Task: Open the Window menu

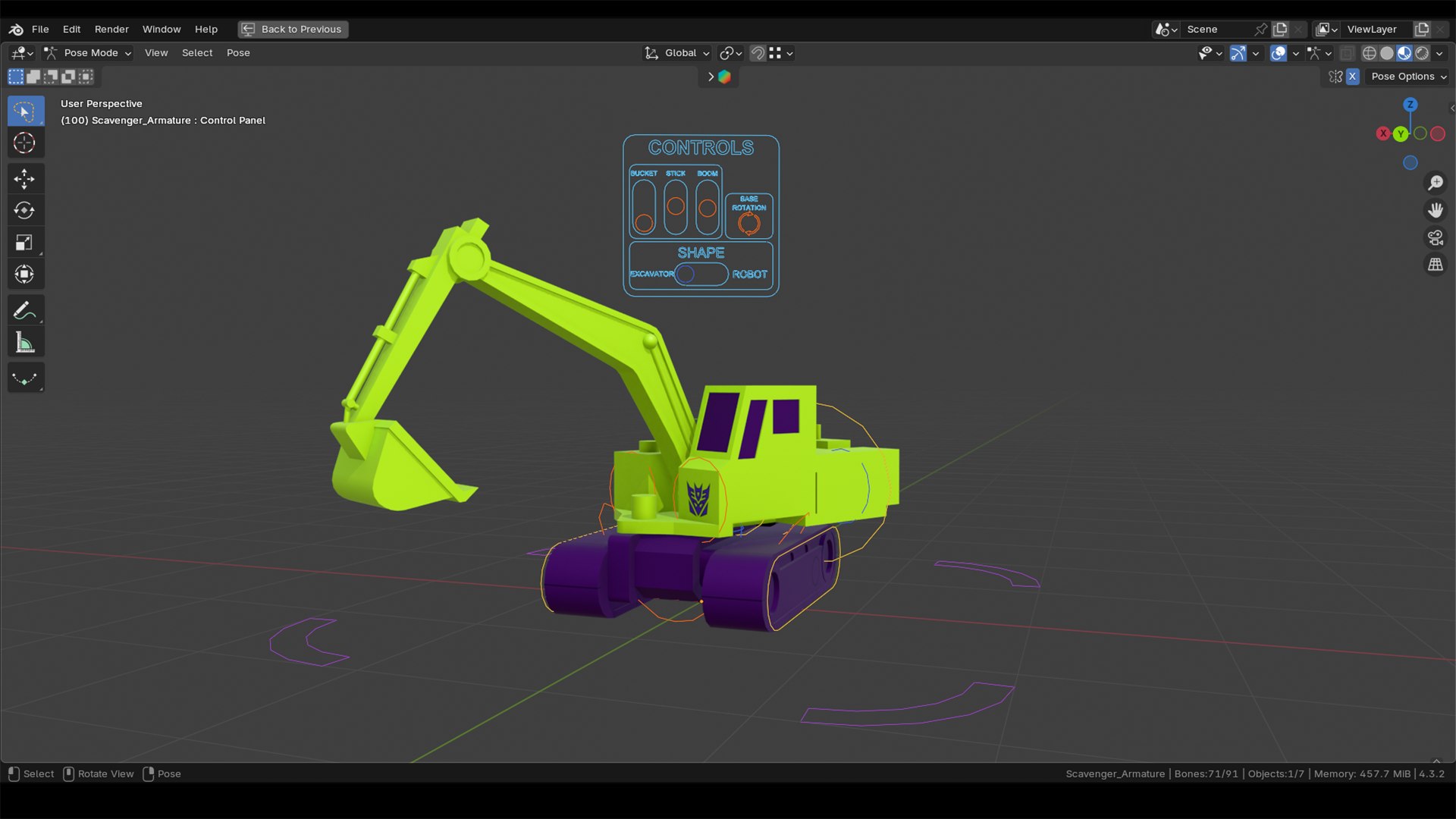Action: [162, 30]
